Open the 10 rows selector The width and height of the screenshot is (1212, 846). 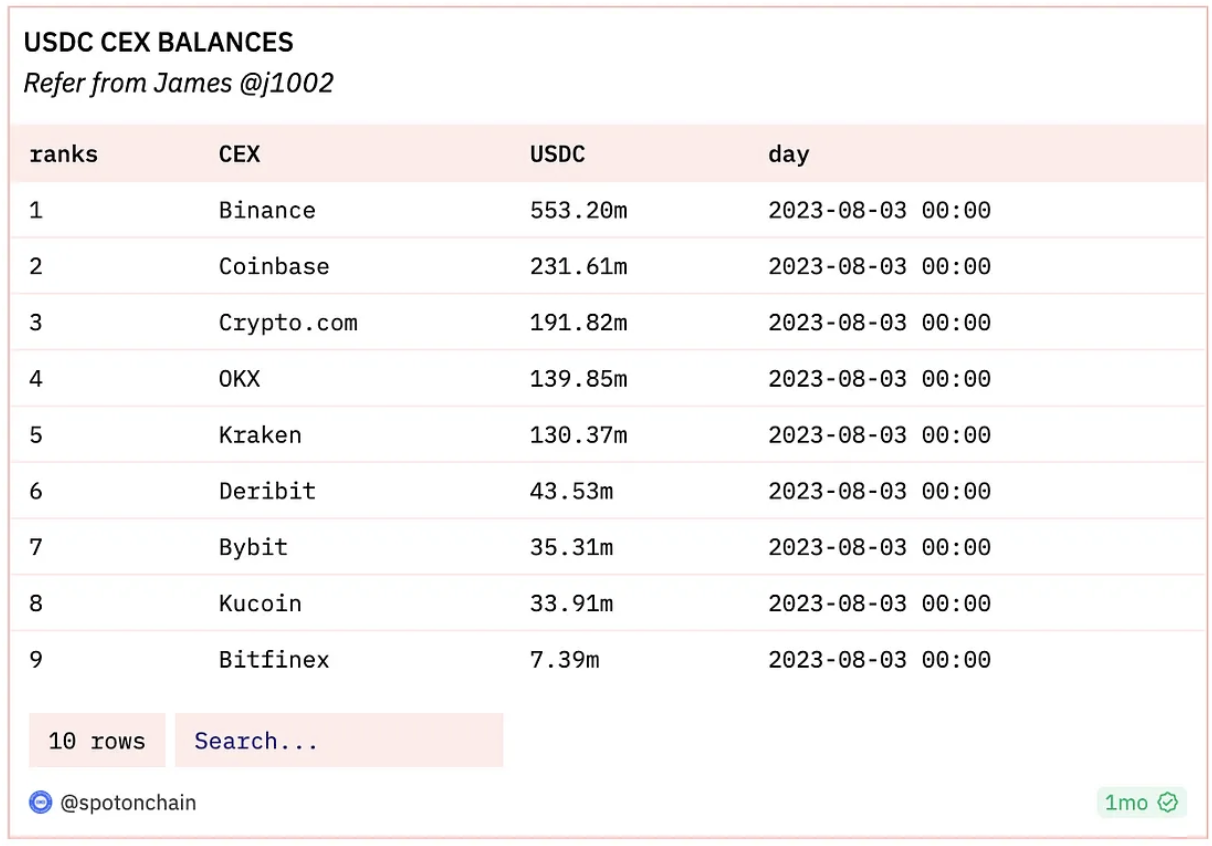click(96, 740)
